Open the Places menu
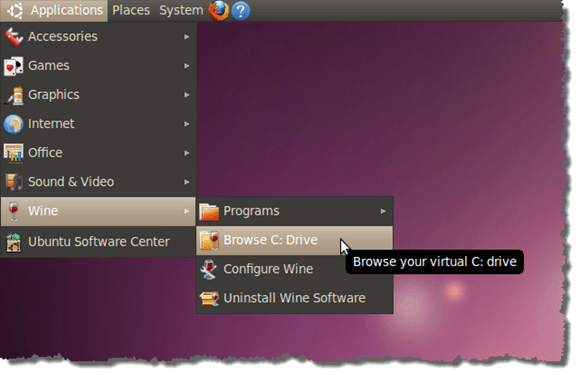The image size is (580, 375). [131, 10]
